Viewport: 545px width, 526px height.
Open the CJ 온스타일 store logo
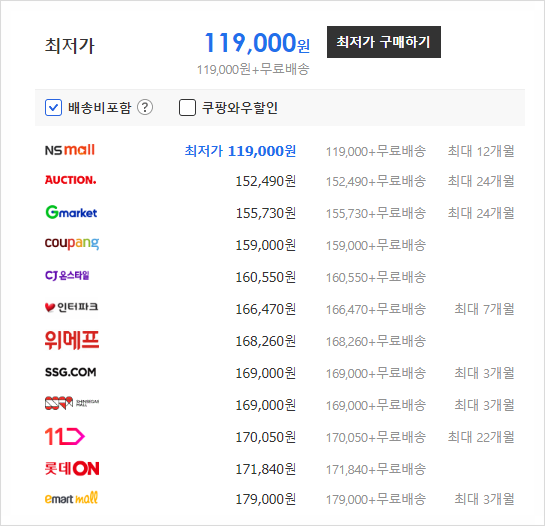[x=67, y=276]
